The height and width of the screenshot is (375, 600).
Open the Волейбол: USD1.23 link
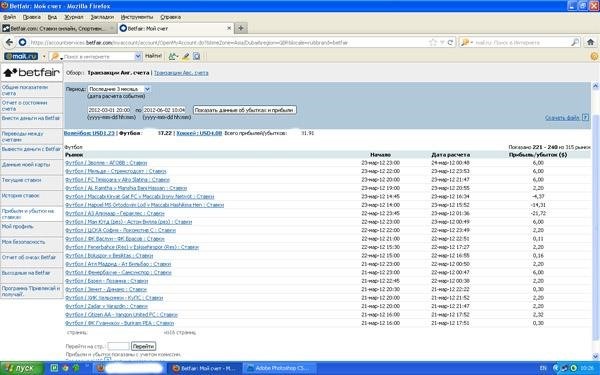[x=89, y=133]
